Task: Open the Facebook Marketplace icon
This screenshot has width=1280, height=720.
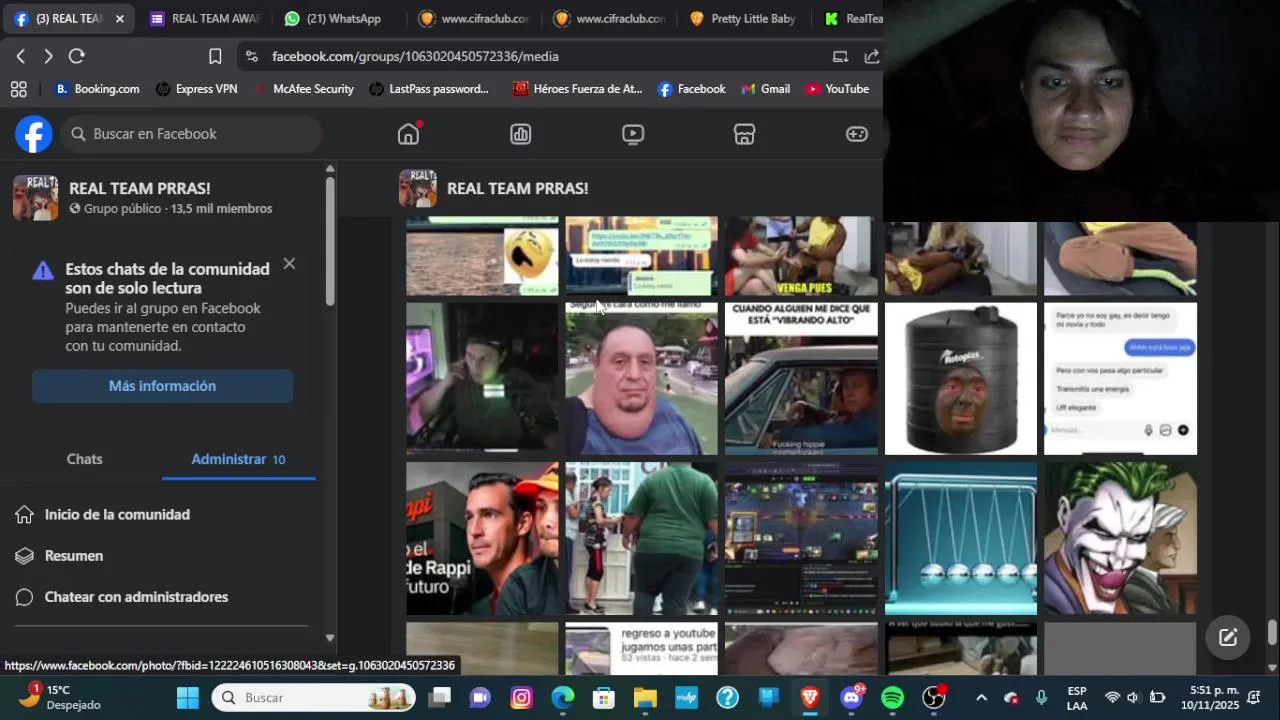Action: (x=744, y=134)
